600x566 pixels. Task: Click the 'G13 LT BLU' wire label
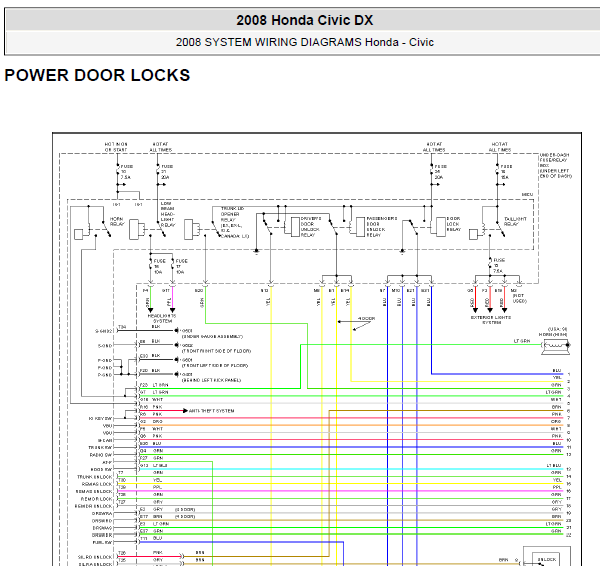coord(153,465)
